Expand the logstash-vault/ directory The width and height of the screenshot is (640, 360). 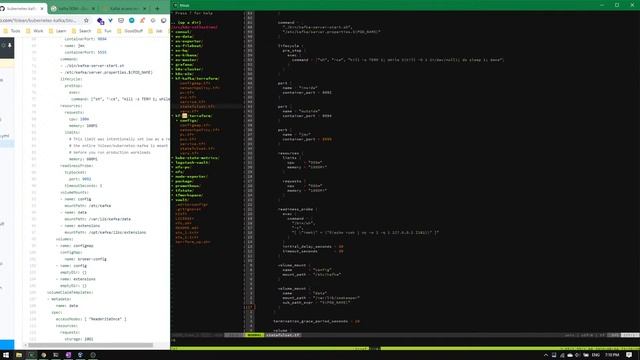192,162
